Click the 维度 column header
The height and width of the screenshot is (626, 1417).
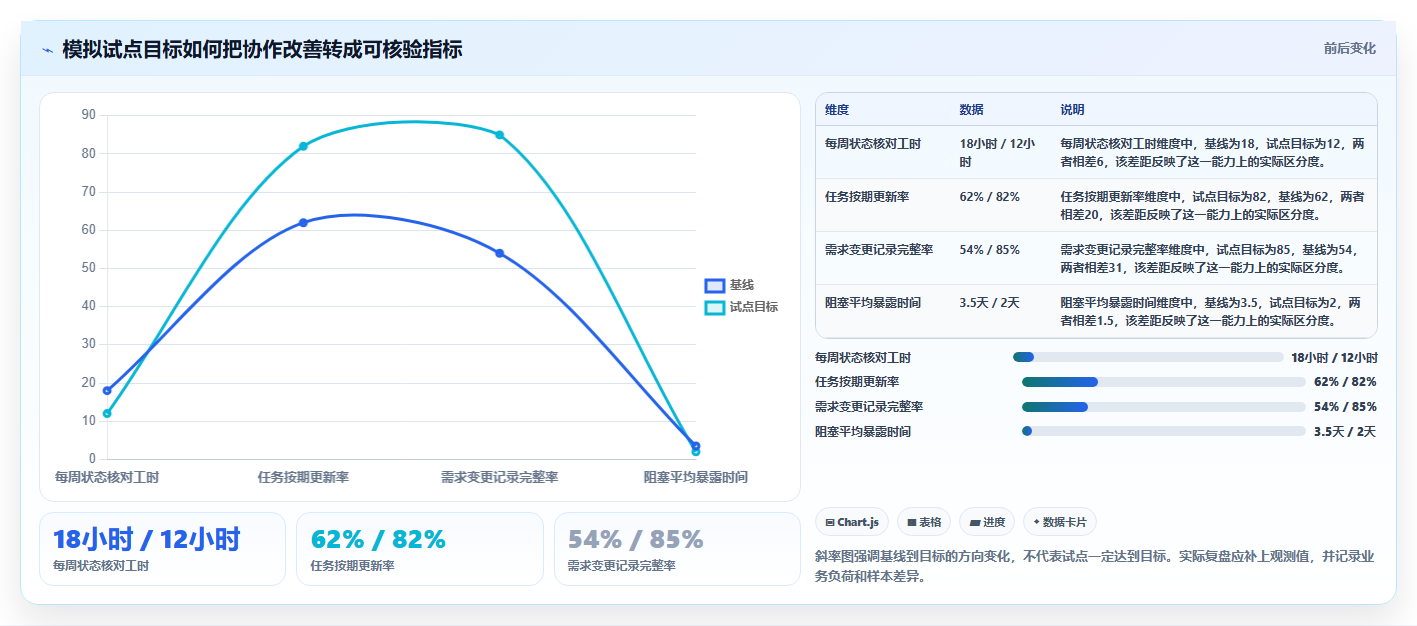(x=837, y=110)
